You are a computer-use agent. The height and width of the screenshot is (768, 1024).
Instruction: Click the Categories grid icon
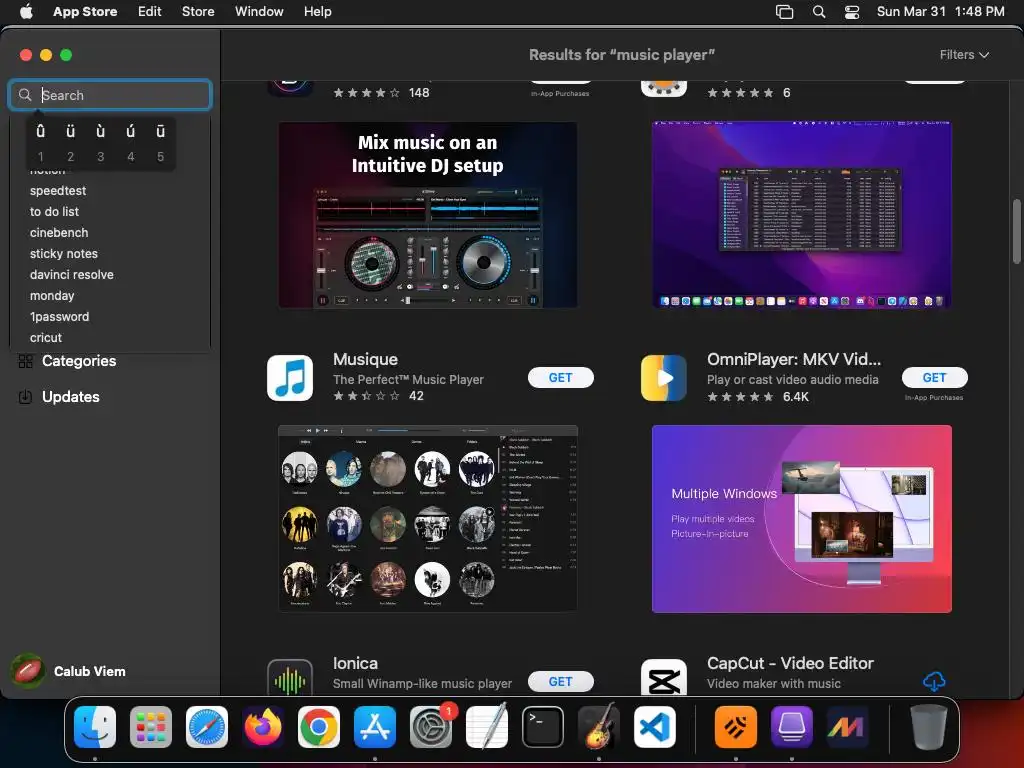coord(25,361)
